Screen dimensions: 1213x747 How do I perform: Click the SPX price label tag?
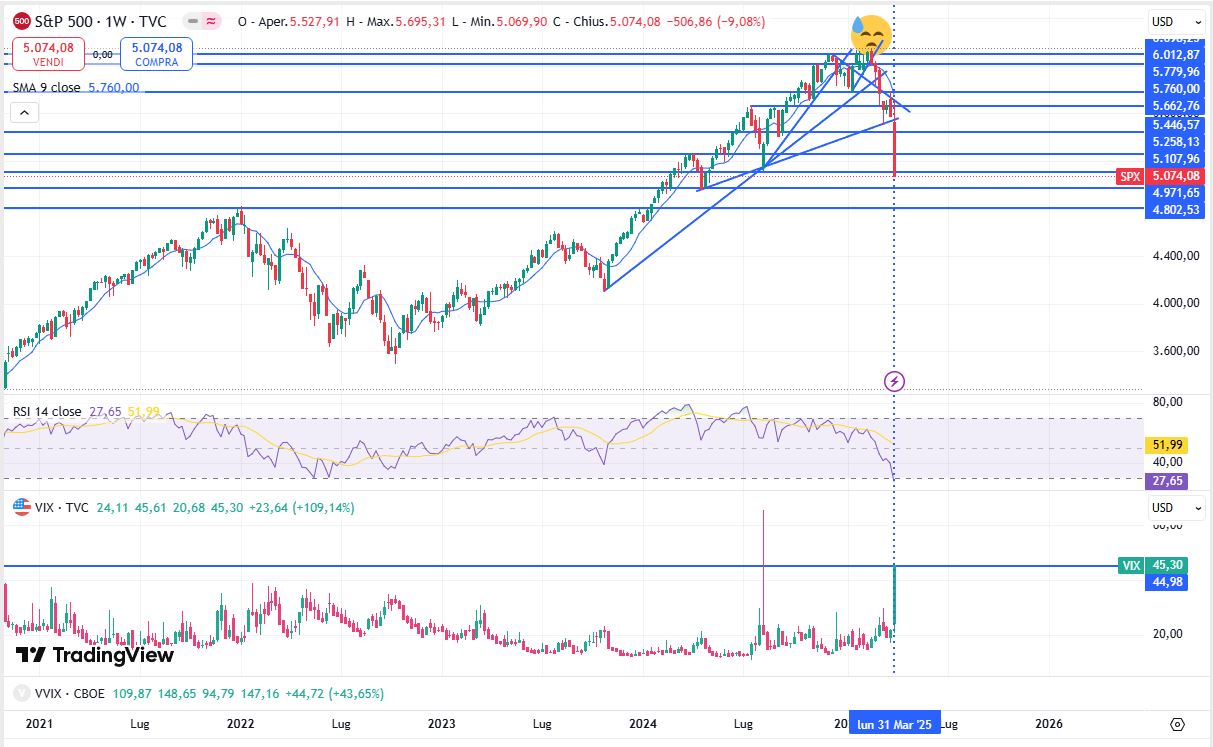1130,177
